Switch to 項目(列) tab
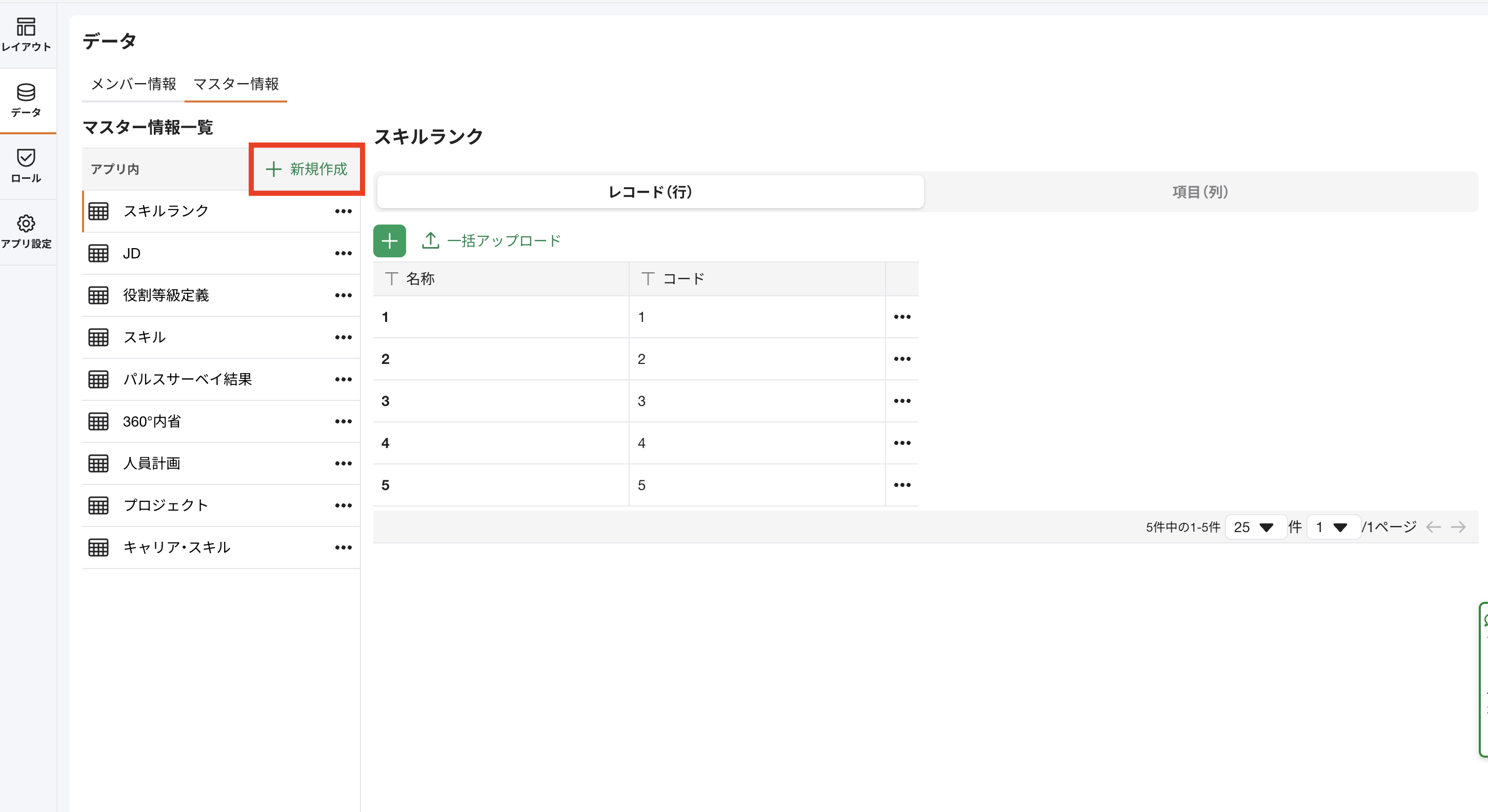1488x812 pixels. pyautogui.click(x=1200, y=192)
